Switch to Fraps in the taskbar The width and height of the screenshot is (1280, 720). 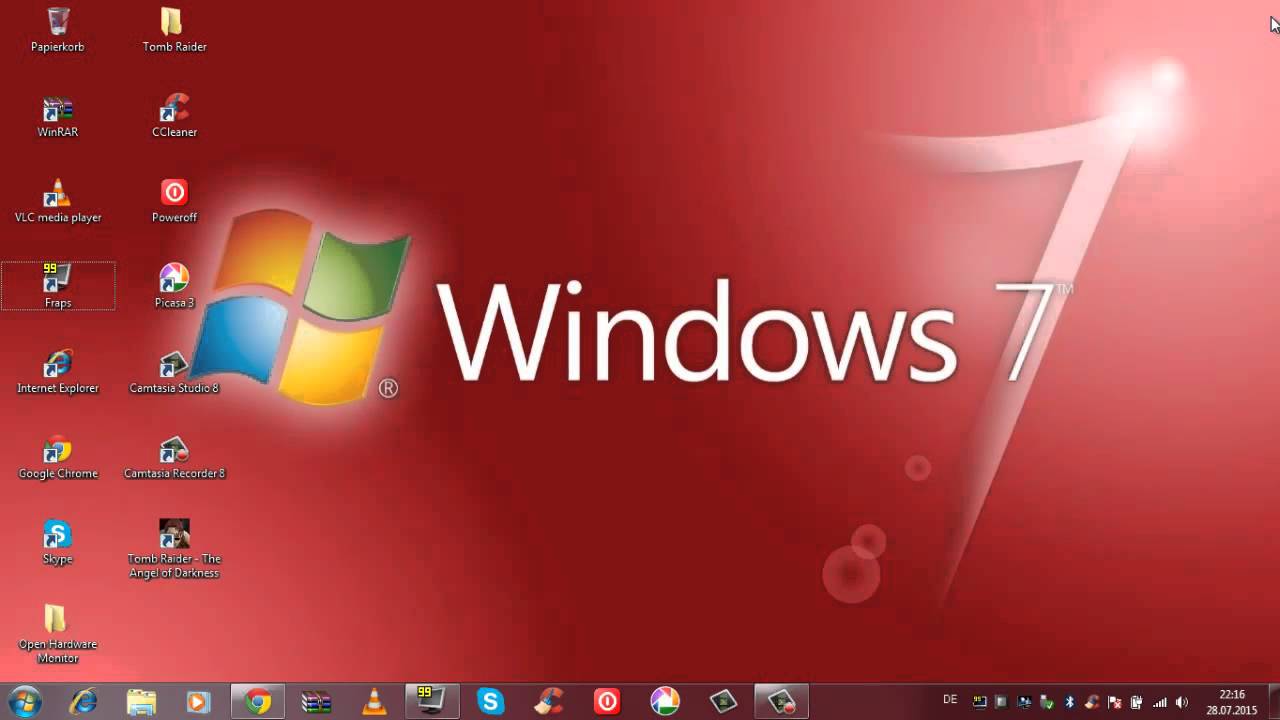point(432,702)
